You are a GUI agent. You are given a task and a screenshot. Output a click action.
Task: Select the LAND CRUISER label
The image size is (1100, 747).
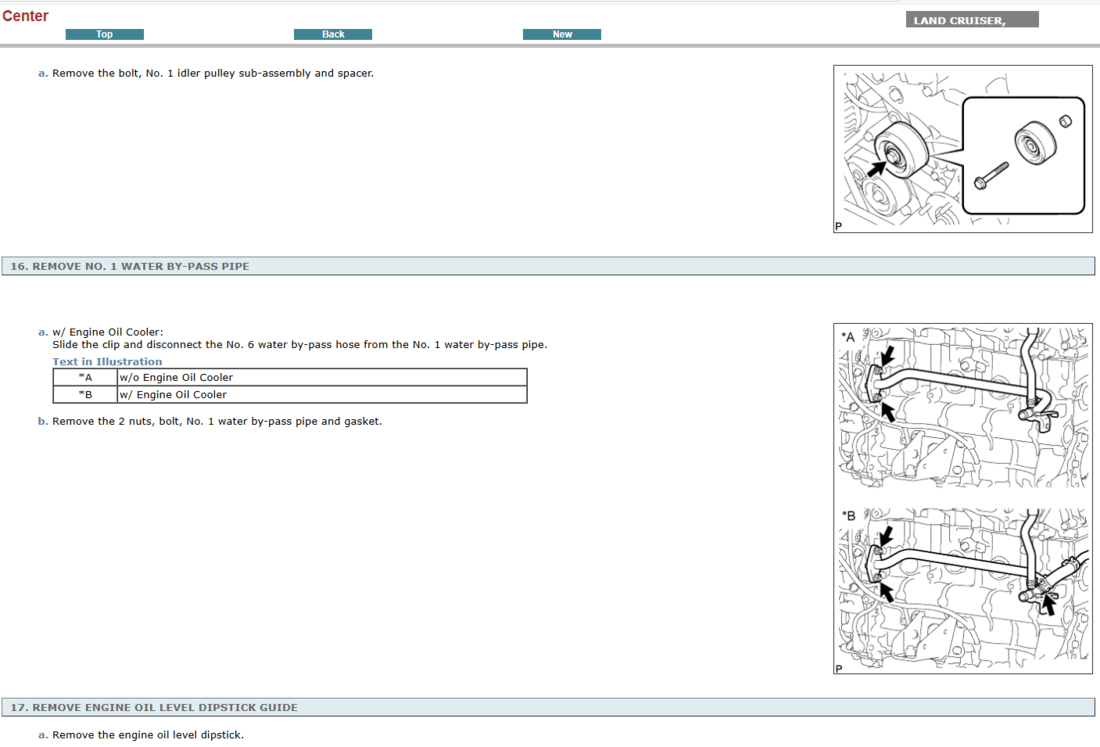tap(971, 20)
